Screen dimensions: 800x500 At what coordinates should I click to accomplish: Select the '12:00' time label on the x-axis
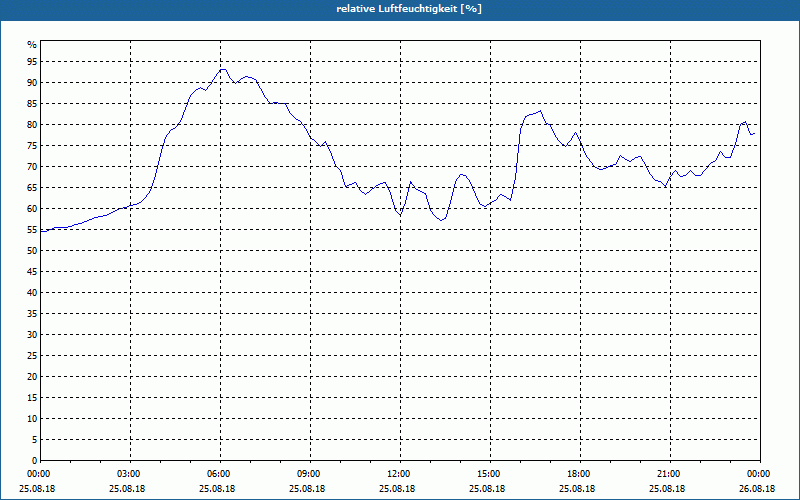[x=400, y=474]
